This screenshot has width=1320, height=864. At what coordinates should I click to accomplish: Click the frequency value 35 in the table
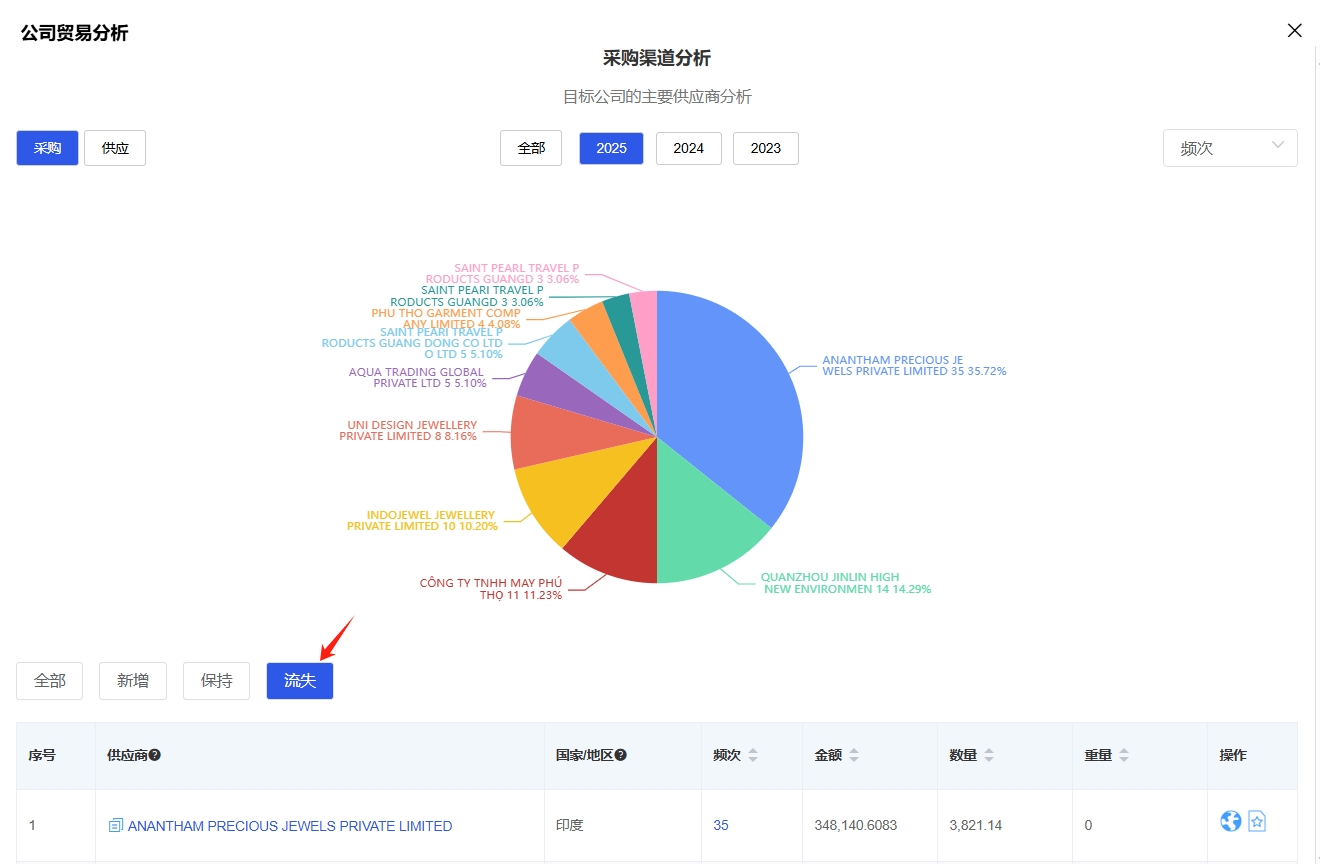(721, 826)
